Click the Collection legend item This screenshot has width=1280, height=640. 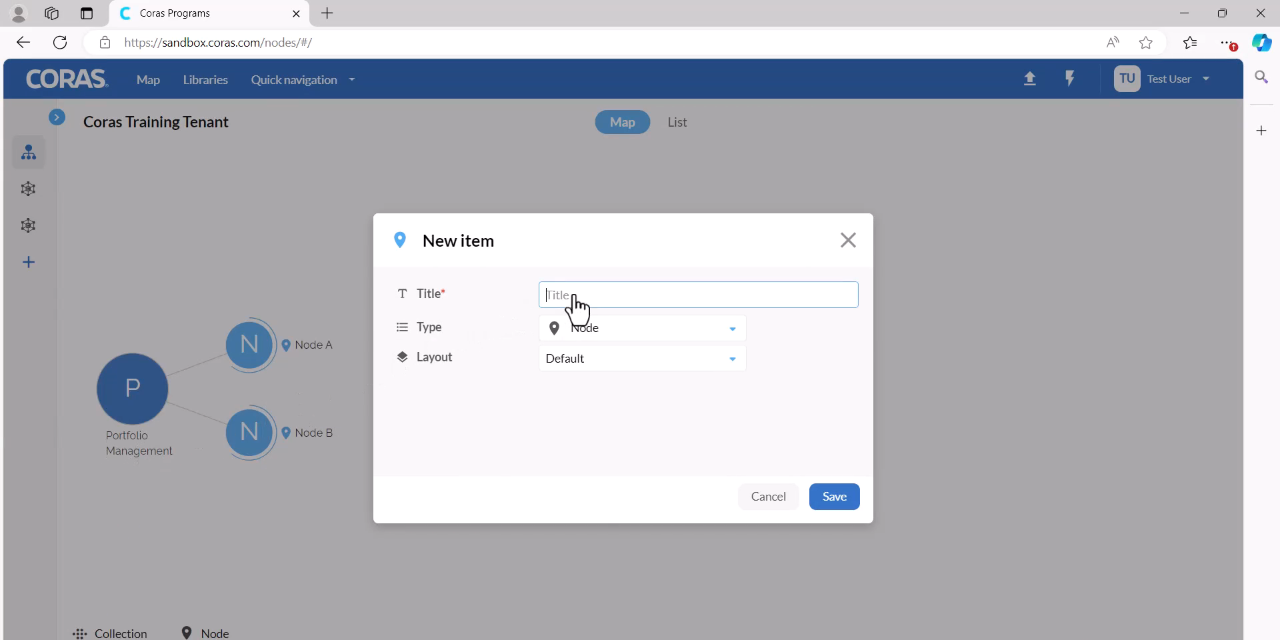pyautogui.click(x=110, y=633)
